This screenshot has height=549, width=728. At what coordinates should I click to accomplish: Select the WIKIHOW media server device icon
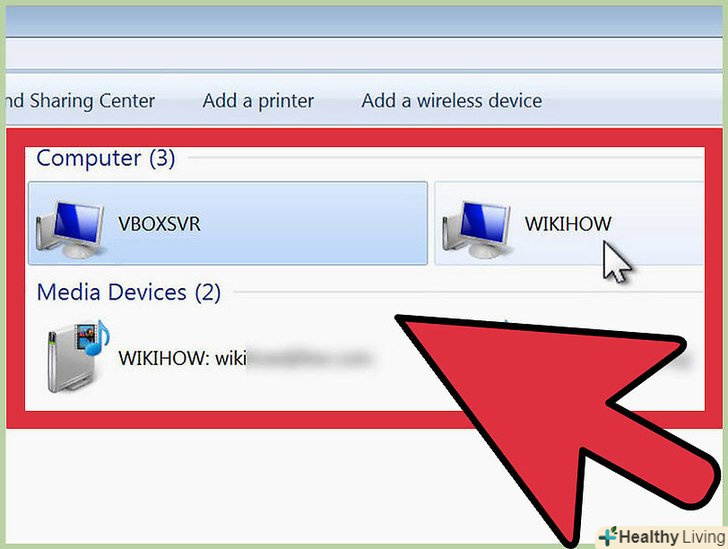tap(77, 356)
